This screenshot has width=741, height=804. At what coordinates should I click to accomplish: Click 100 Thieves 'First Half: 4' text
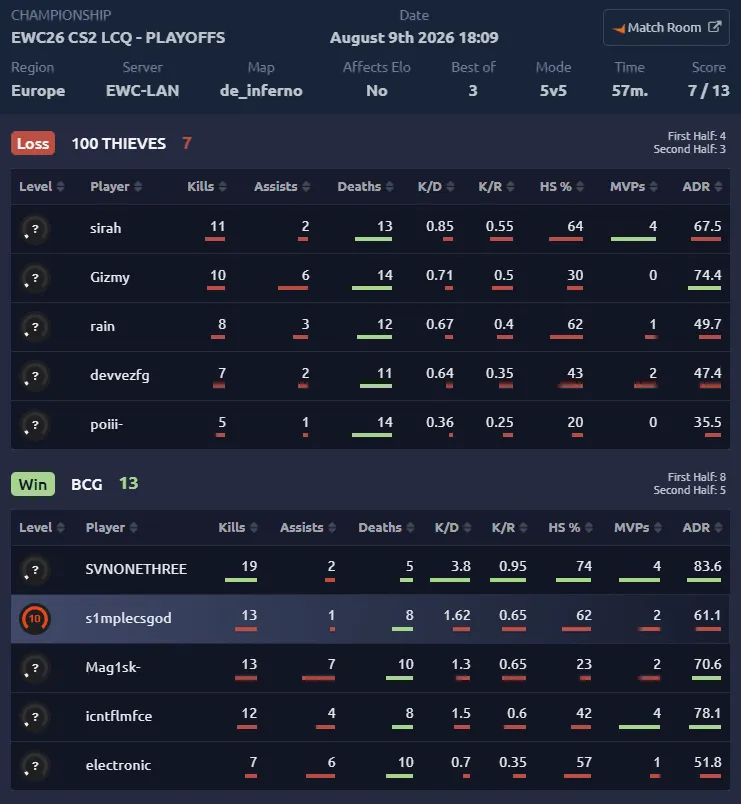click(x=696, y=136)
